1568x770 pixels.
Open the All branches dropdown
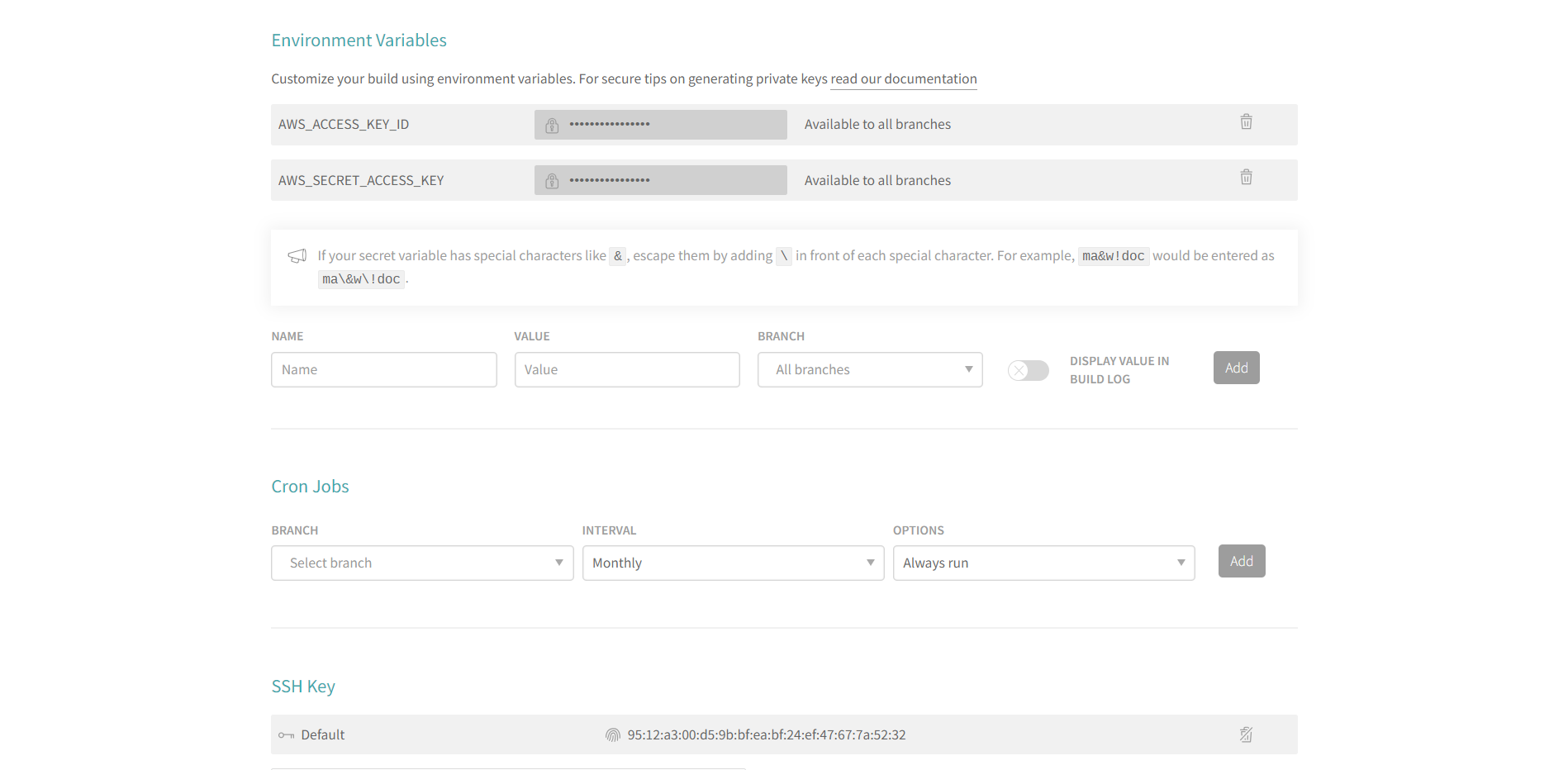click(870, 369)
